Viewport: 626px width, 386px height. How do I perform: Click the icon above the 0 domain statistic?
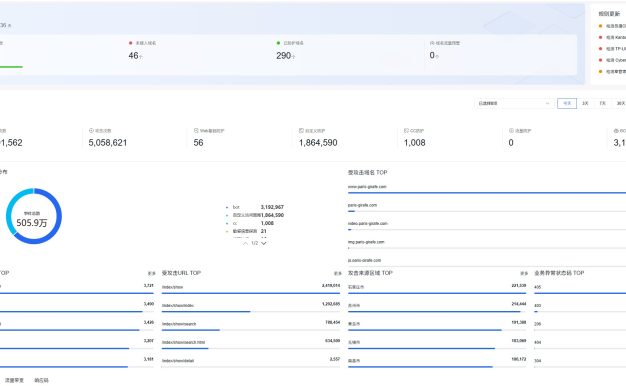click(x=432, y=43)
